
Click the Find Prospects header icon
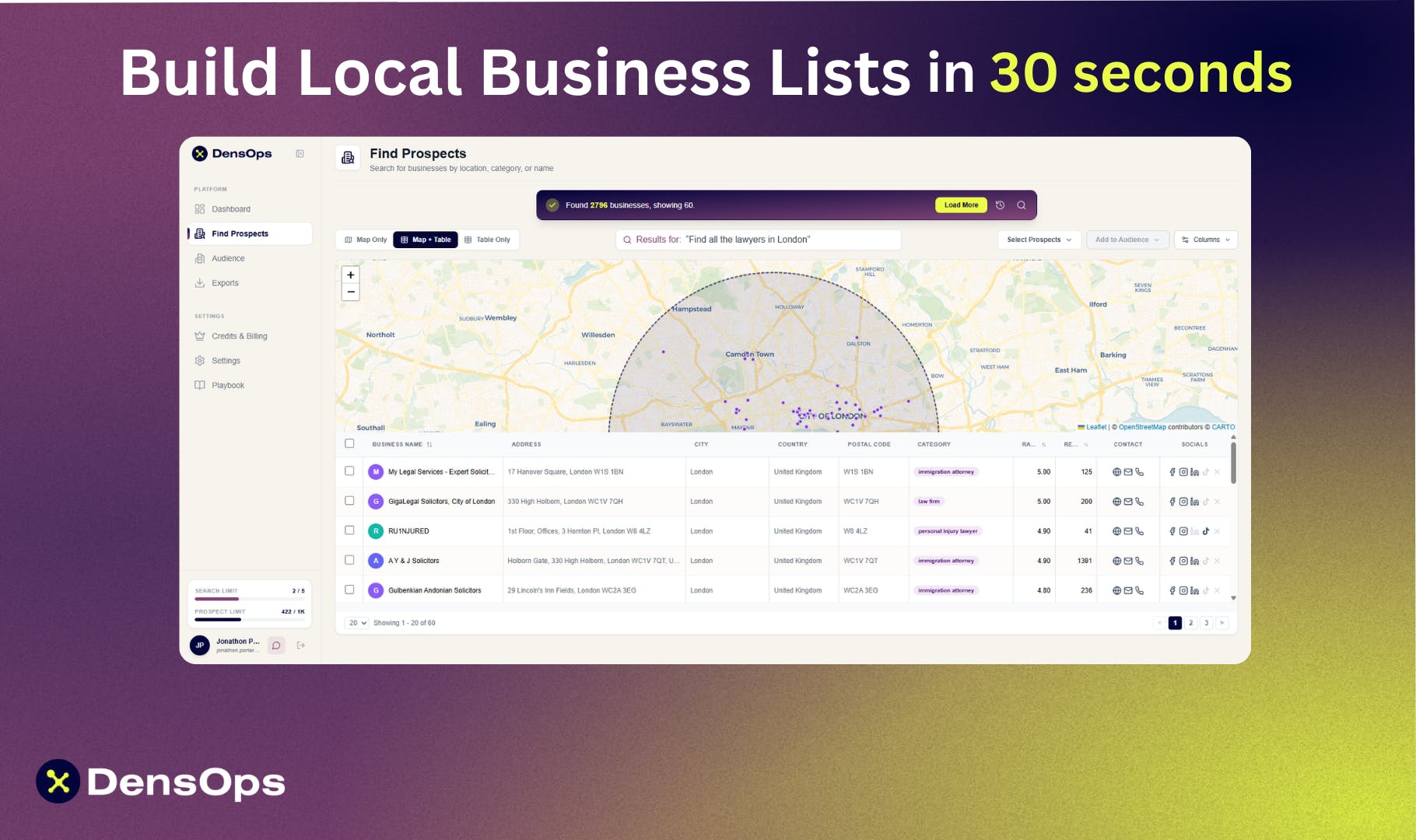click(348, 158)
